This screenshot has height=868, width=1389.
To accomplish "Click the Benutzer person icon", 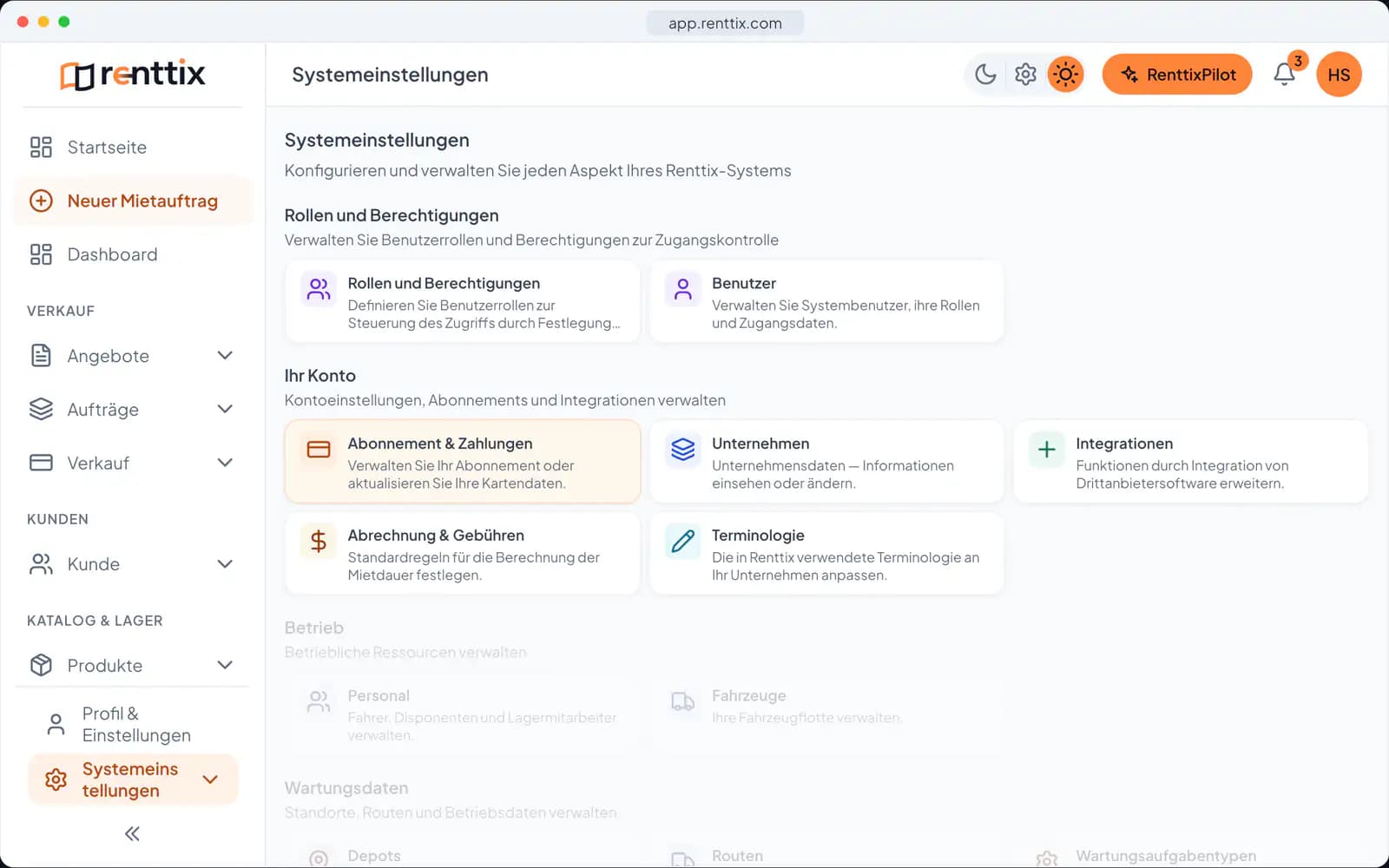I will point(683,289).
